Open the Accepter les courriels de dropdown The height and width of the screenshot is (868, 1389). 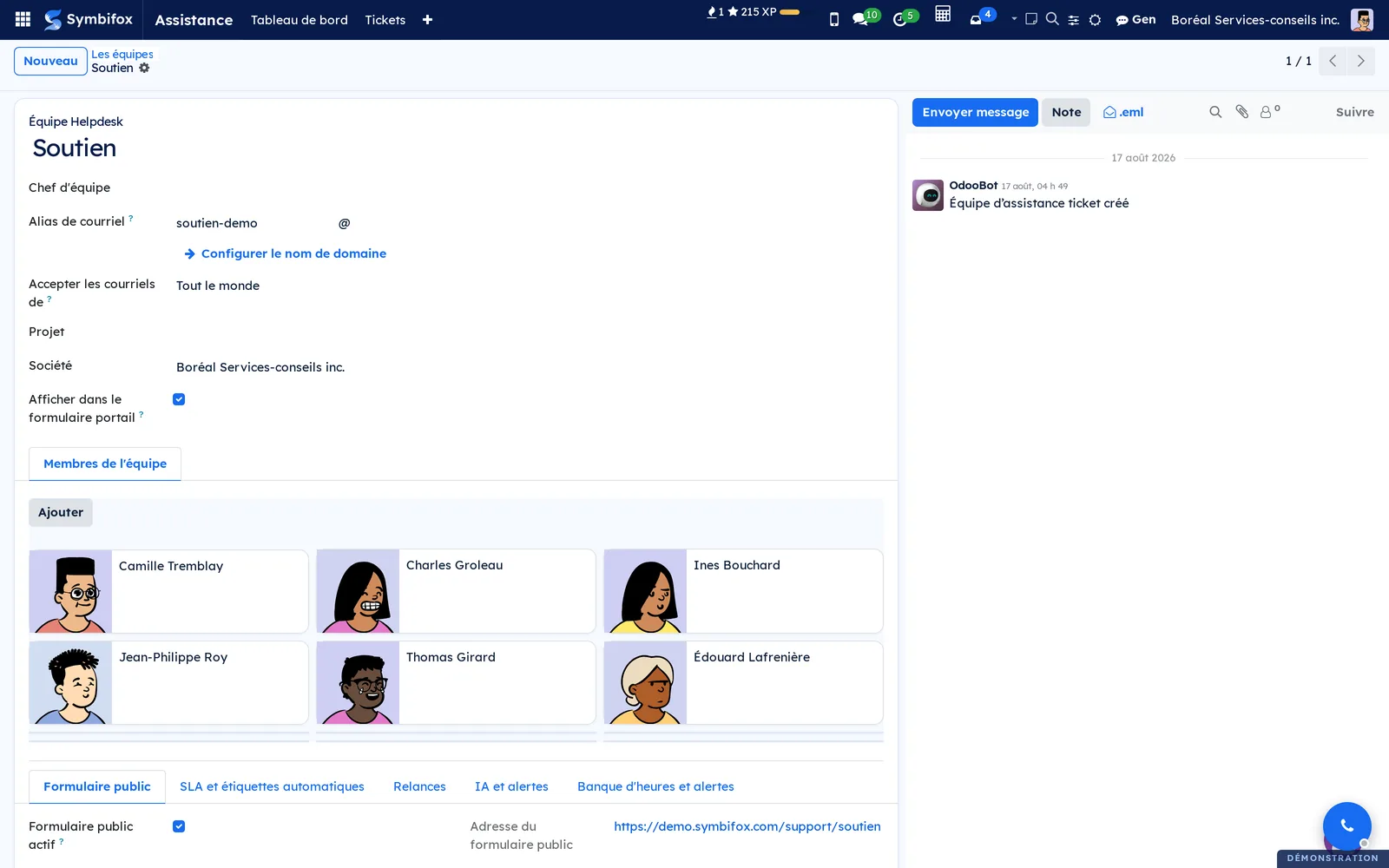[x=528, y=286]
